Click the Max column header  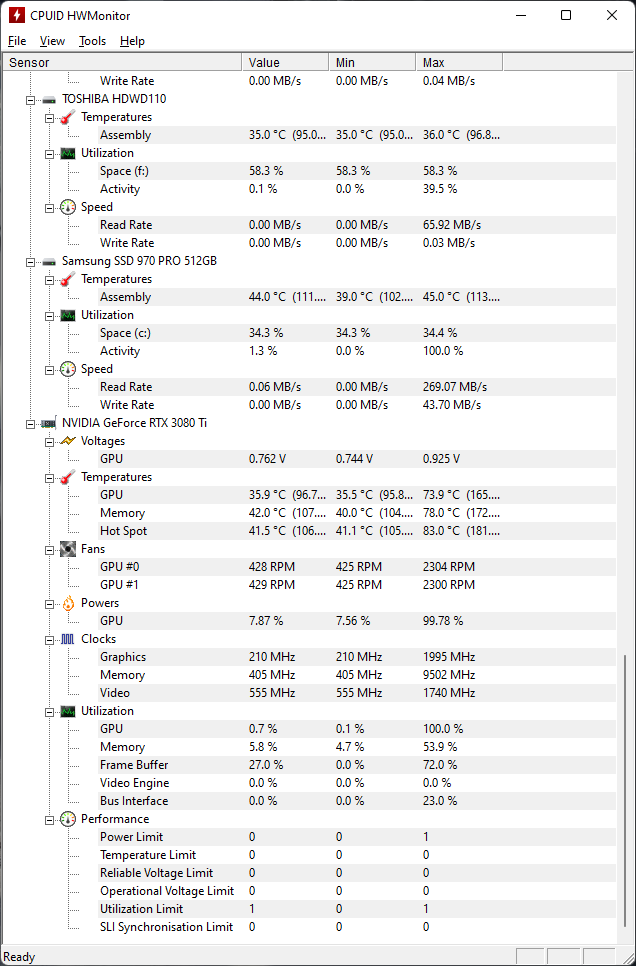click(x=459, y=62)
